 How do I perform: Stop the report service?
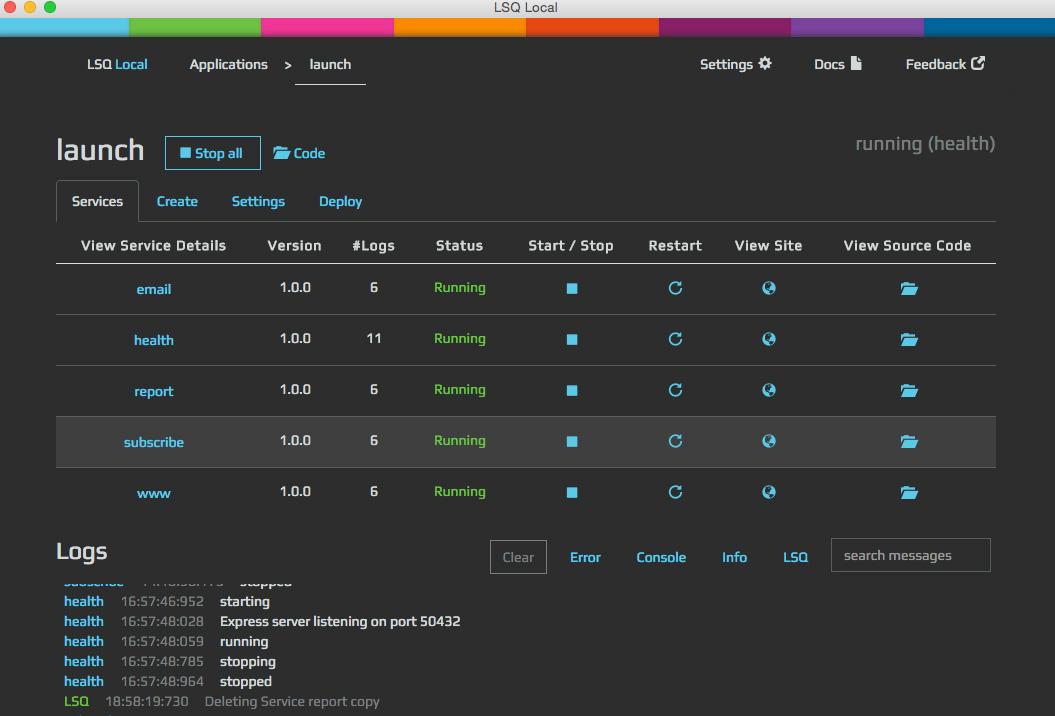[x=572, y=391]
